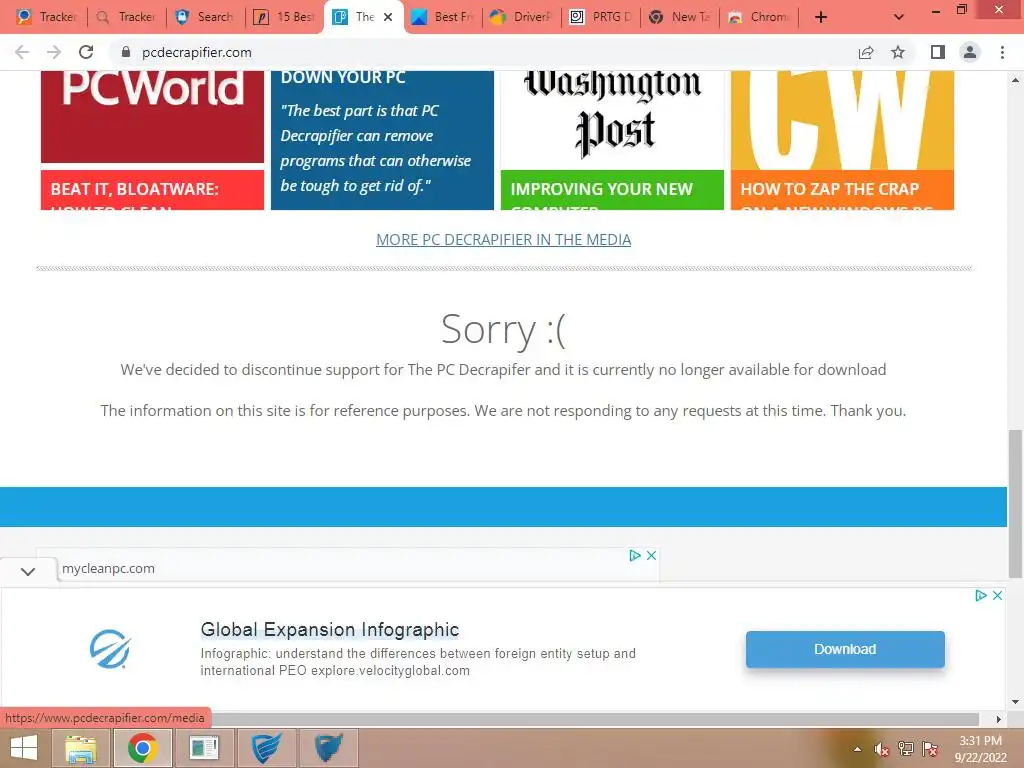Open Chrome from the taskbar
This screenshot has height=768, width=1024.
coord(142,748)
